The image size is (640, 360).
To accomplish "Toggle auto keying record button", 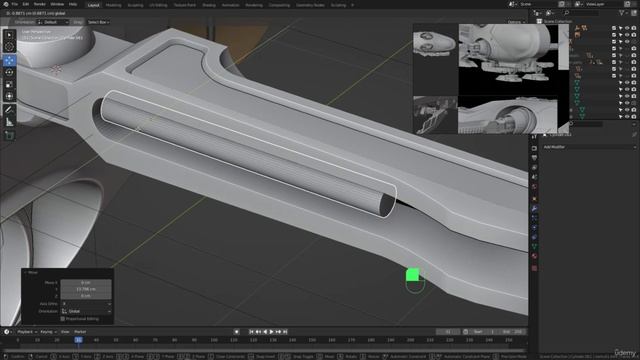I will pos(236,332).
